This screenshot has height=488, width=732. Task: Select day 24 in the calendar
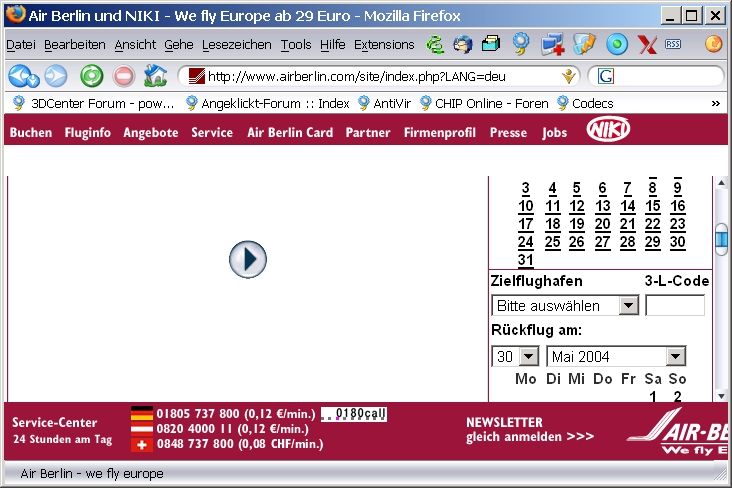tap(525, 242)
